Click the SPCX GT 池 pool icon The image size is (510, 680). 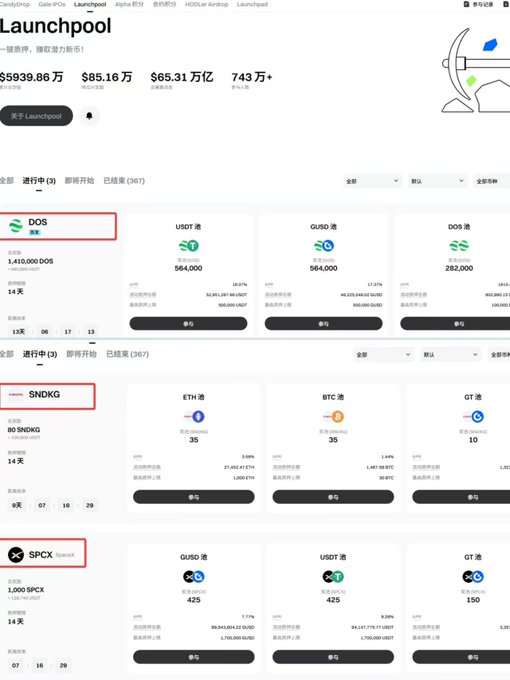coord(473,577)
